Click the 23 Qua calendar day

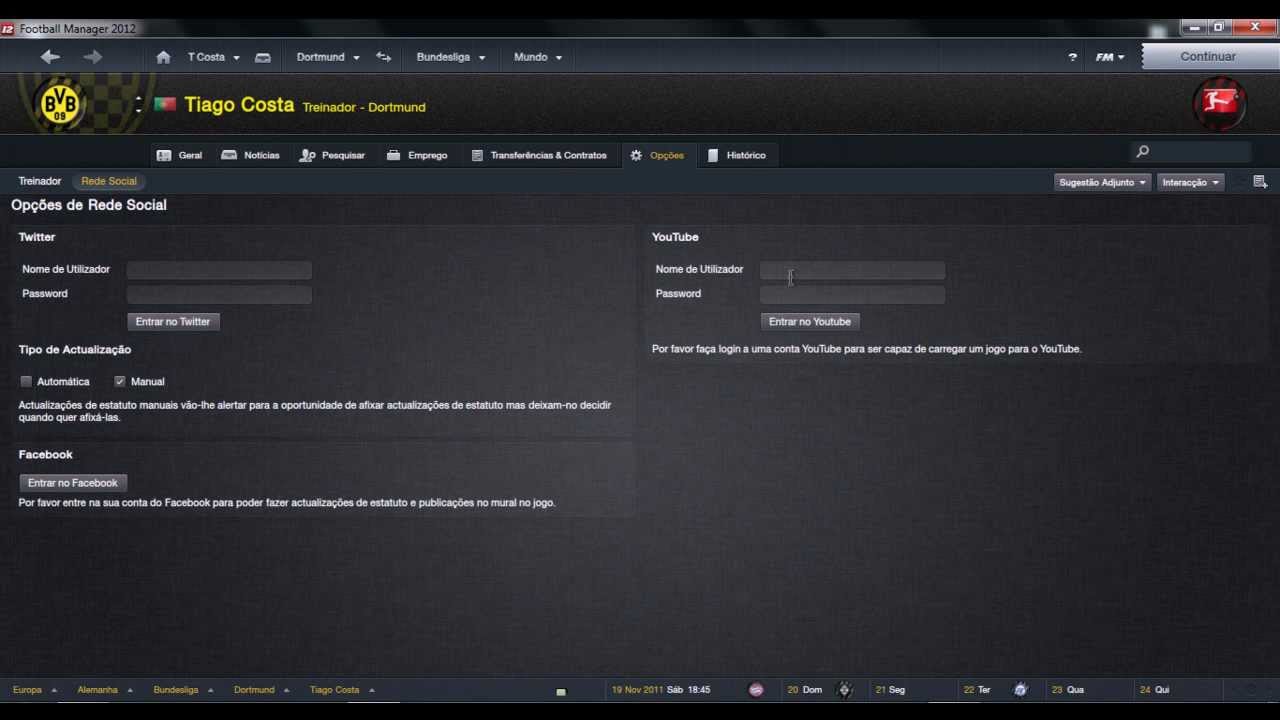[x=1067, y=690]
